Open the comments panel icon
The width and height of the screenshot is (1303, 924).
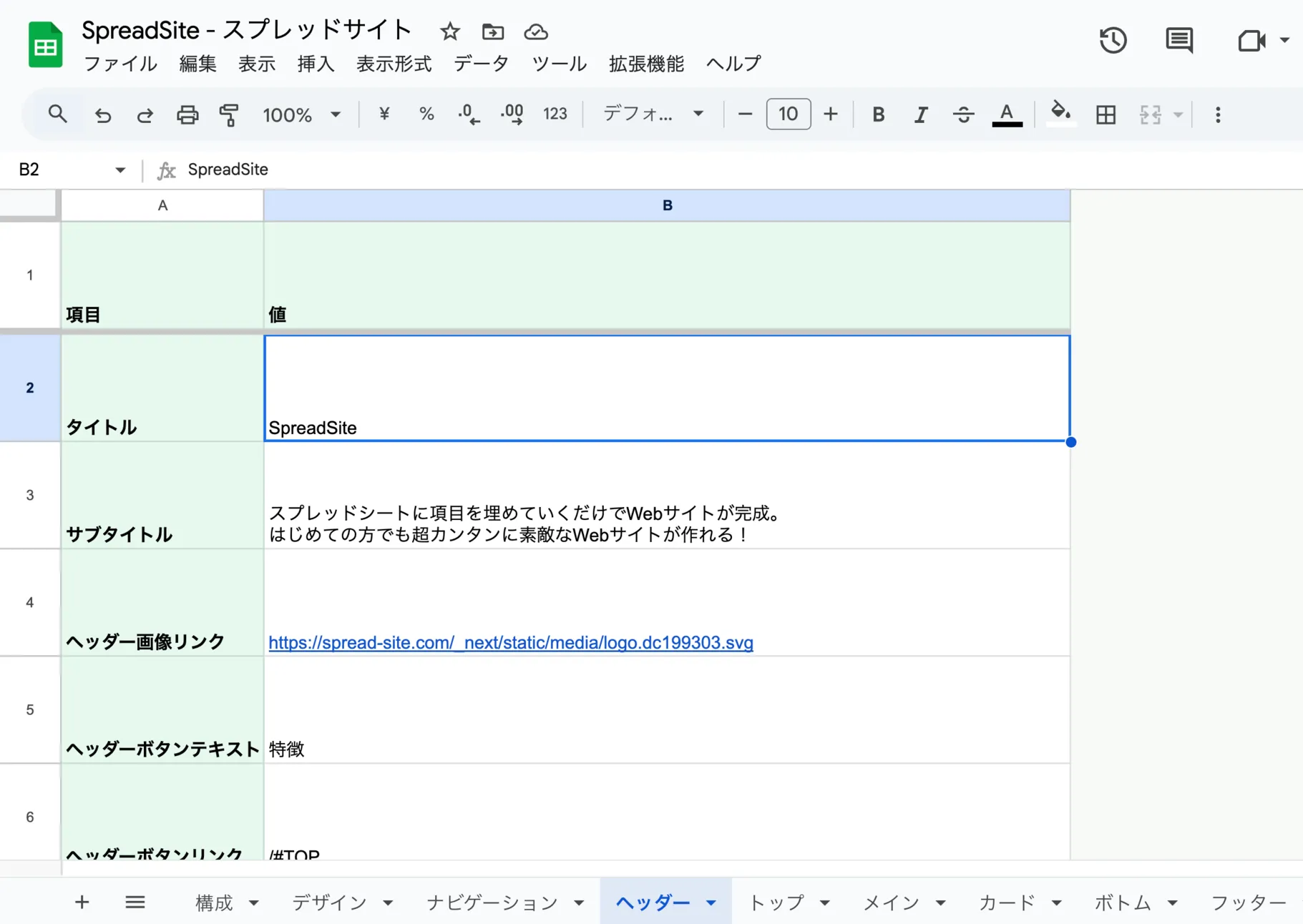[1178, 40]
